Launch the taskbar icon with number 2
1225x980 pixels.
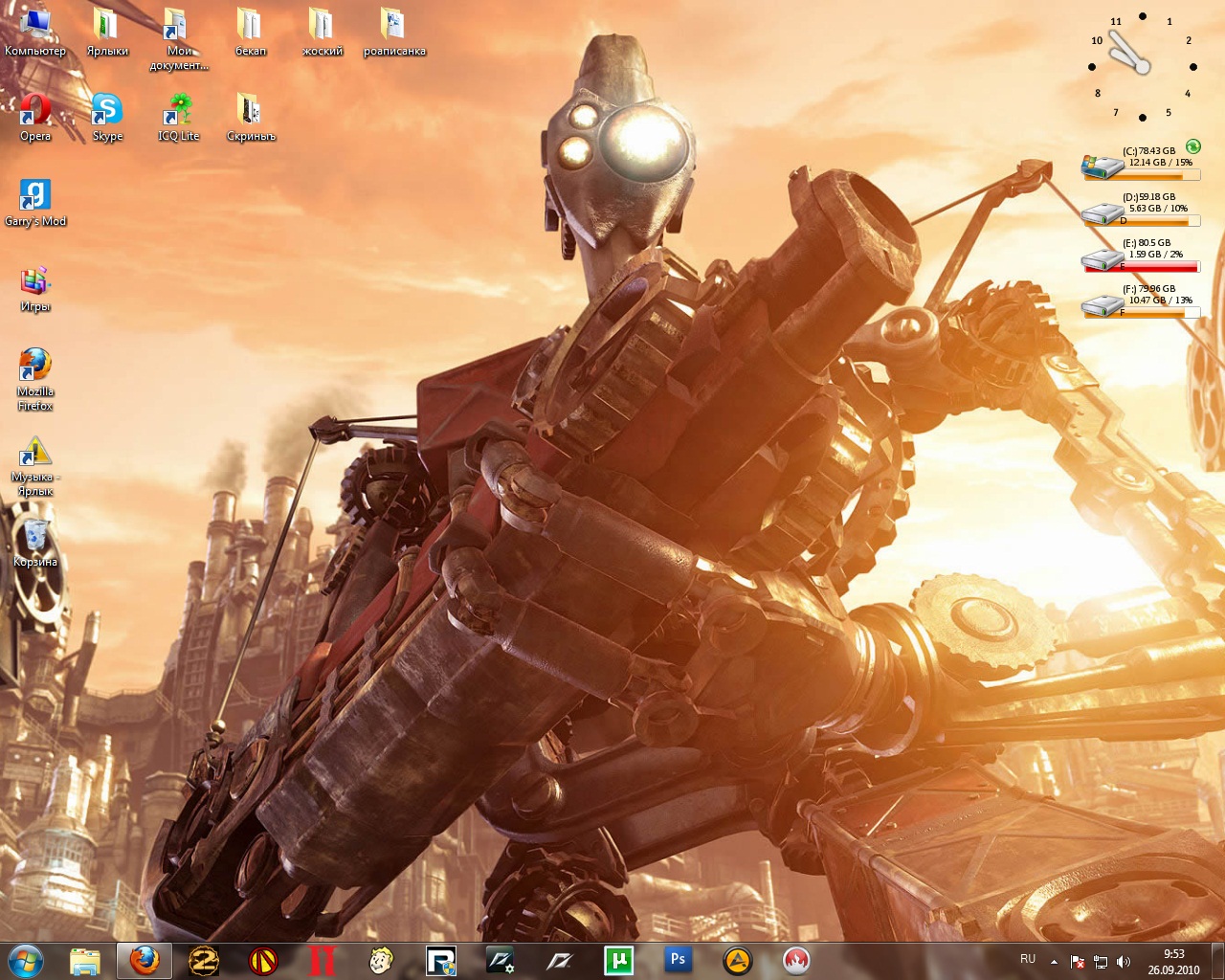(204, 961)
